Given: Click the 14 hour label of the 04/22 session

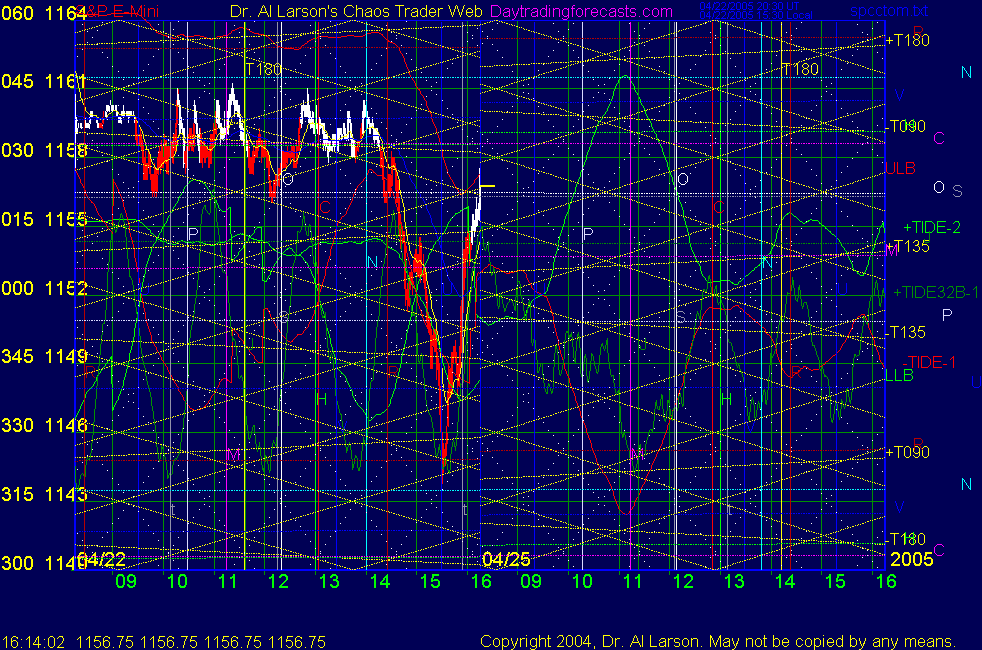Looking at the screenshot, I should pyautogui.click(x=380, y=581).
